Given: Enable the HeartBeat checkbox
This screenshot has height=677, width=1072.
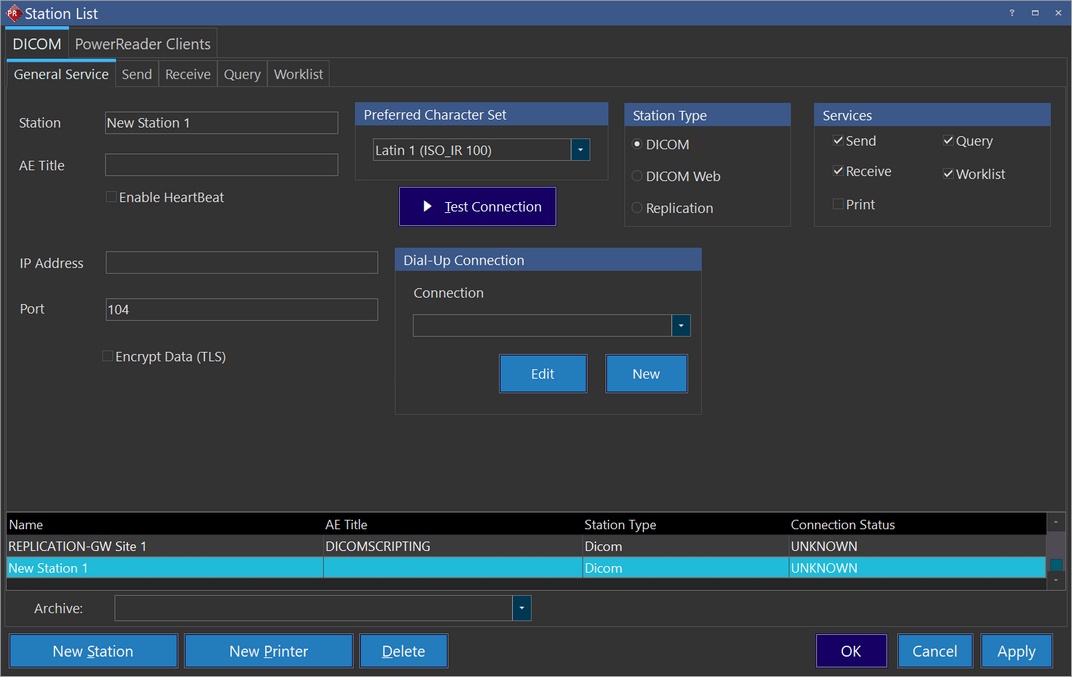Looking at the screenshot, I should pos(111,197).
